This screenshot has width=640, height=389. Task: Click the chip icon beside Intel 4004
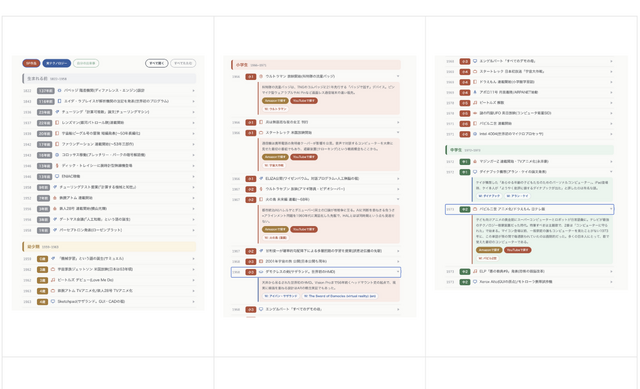coord(475,134)
